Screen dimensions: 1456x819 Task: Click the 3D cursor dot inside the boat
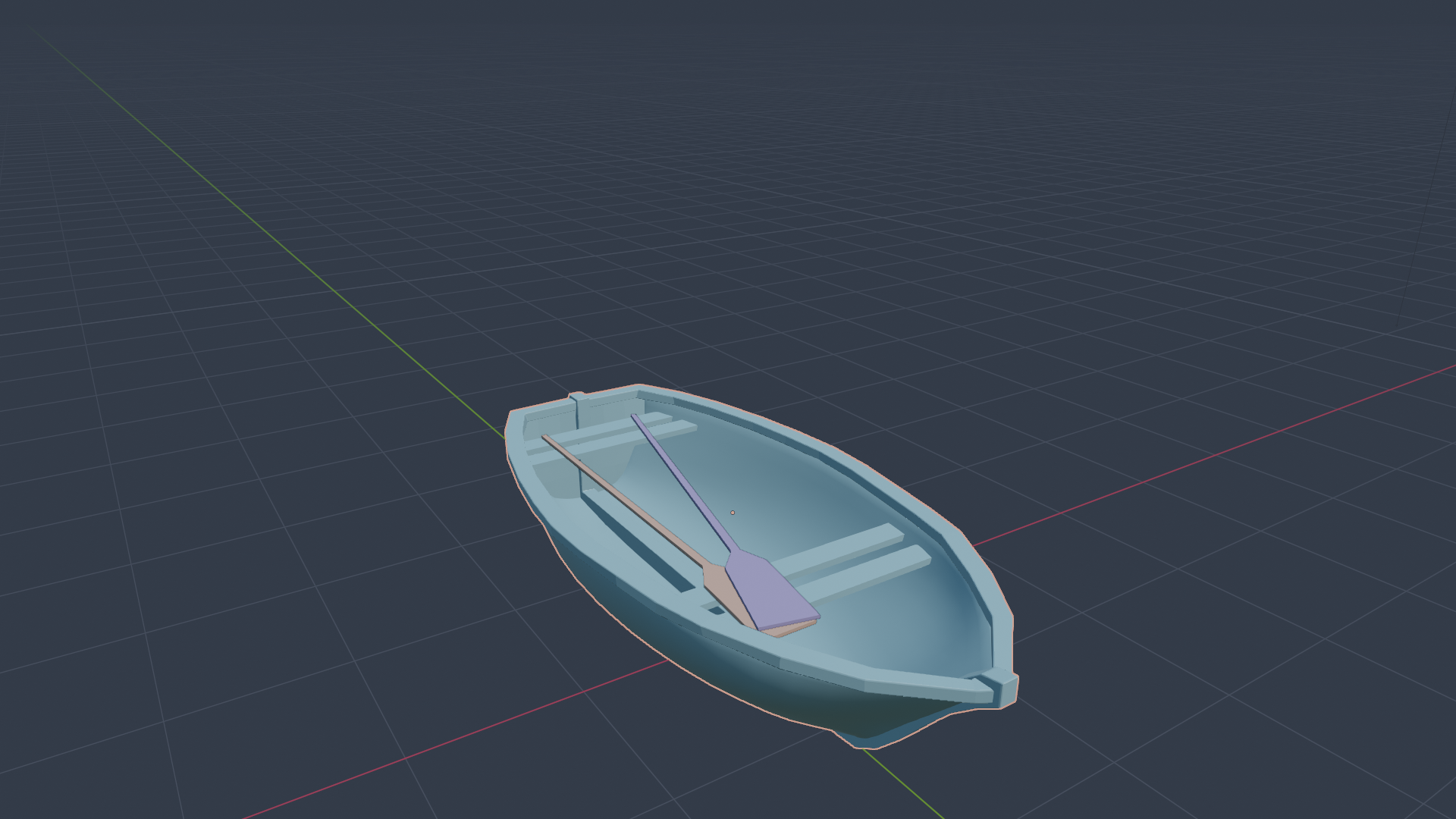733,513
